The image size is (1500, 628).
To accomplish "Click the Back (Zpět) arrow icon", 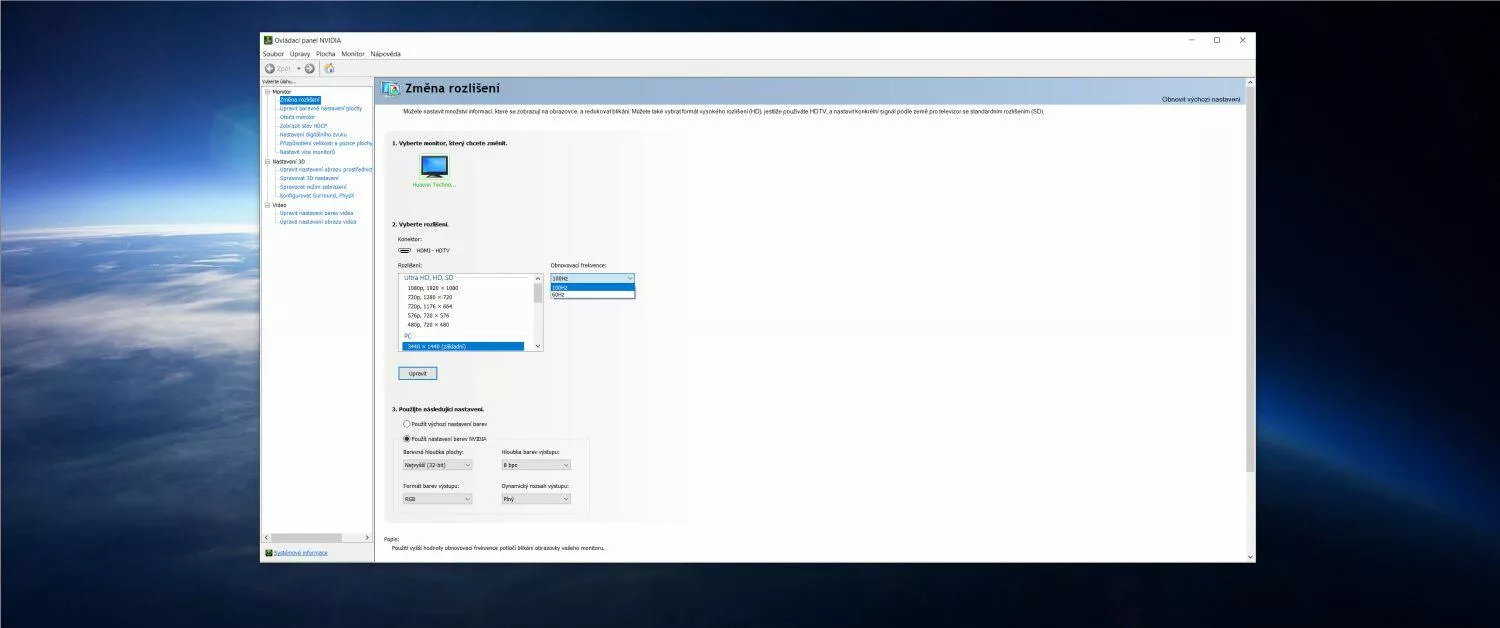I will (x=270, y=68).
